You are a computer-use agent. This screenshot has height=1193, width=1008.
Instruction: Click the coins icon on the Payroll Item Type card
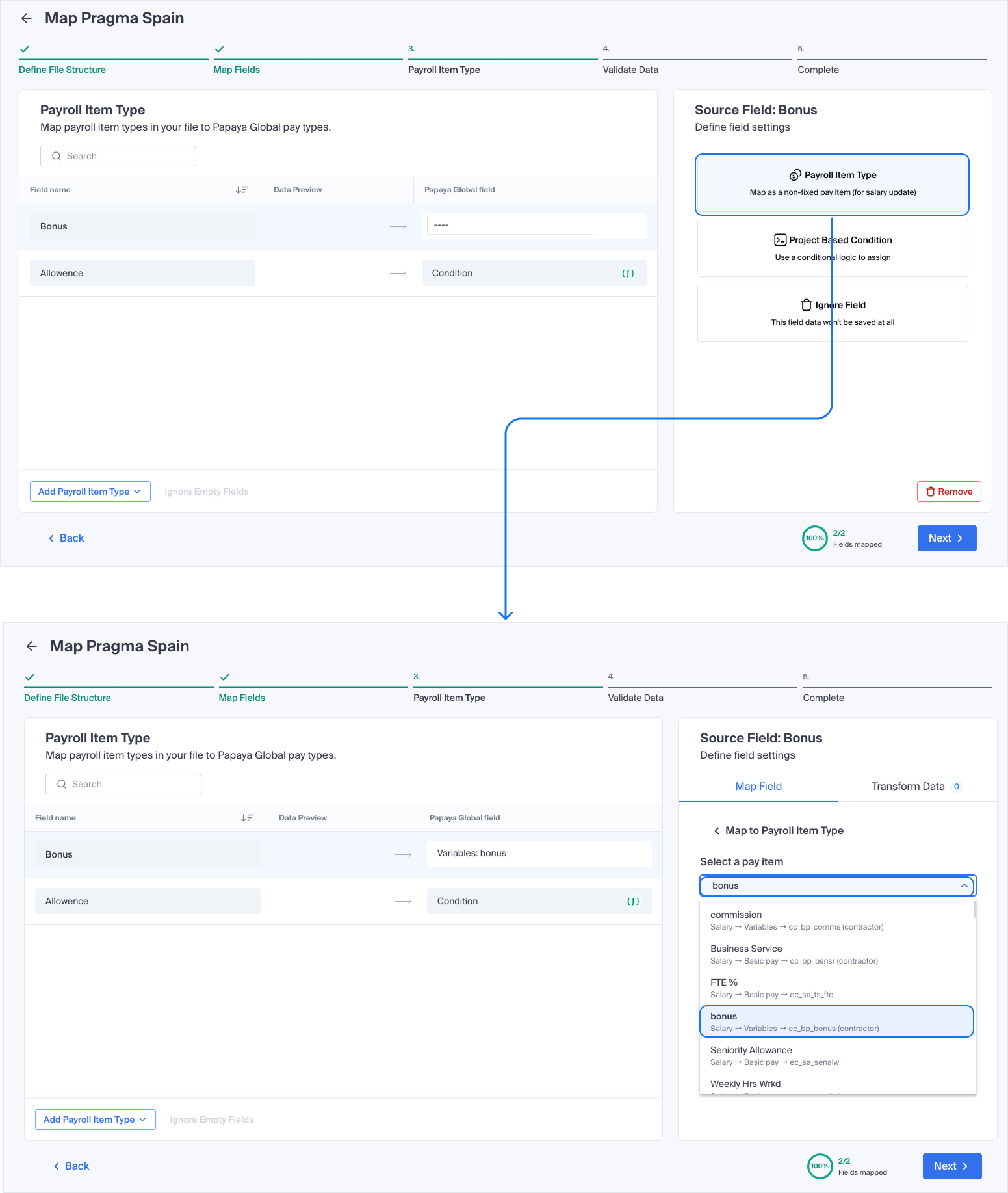[x=795, y=176]
